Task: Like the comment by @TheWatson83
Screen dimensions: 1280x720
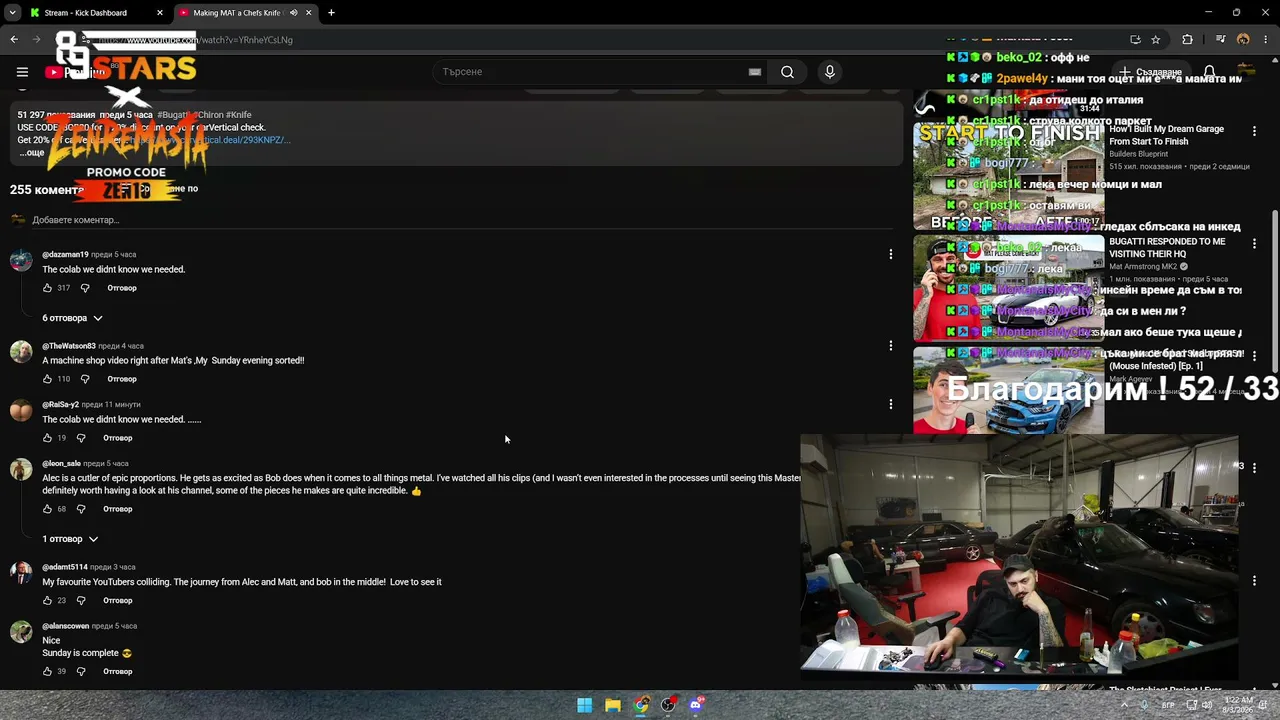Action: point(47,379)
